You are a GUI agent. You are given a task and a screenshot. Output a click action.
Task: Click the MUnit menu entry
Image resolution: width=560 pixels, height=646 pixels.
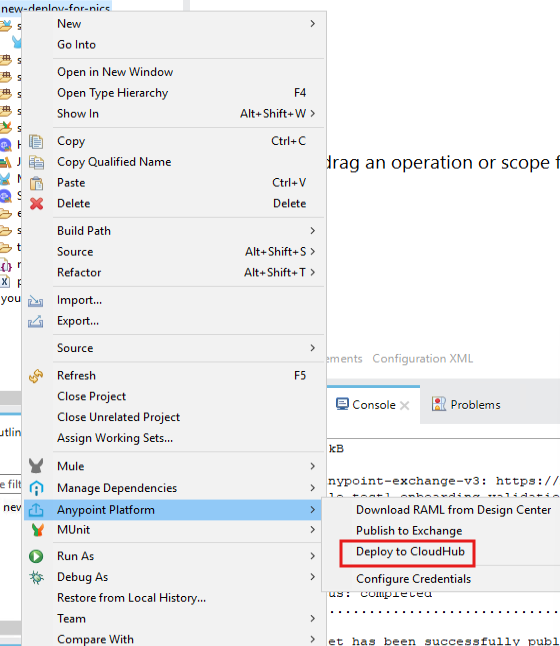coord(174,530)
